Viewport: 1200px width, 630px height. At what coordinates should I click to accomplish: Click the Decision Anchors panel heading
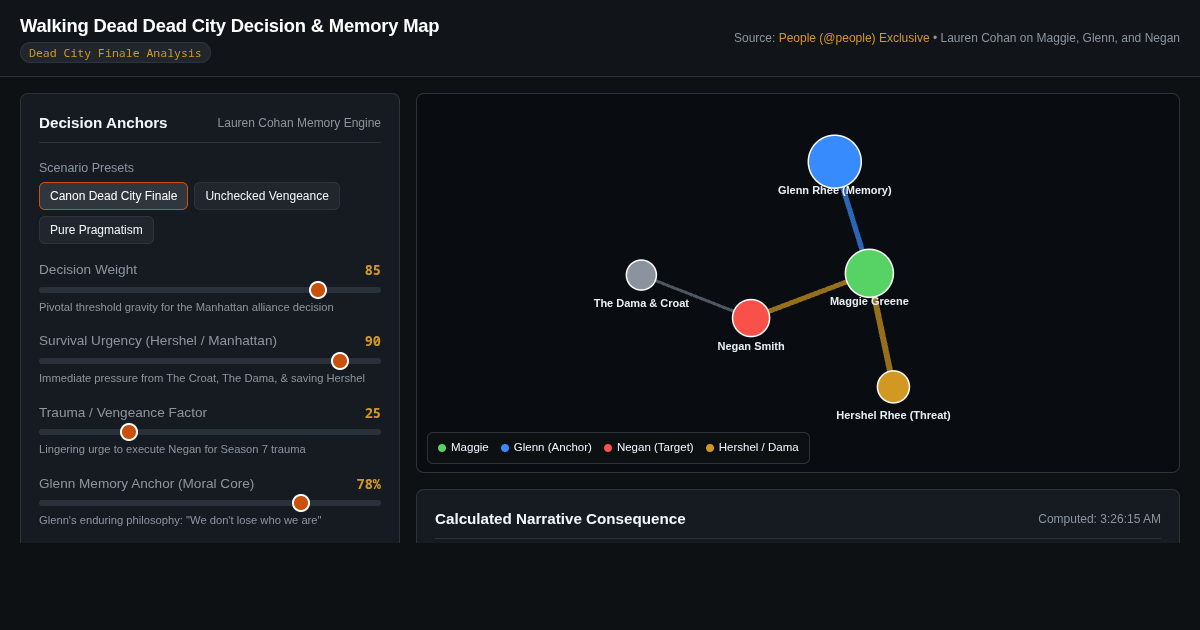103,122
